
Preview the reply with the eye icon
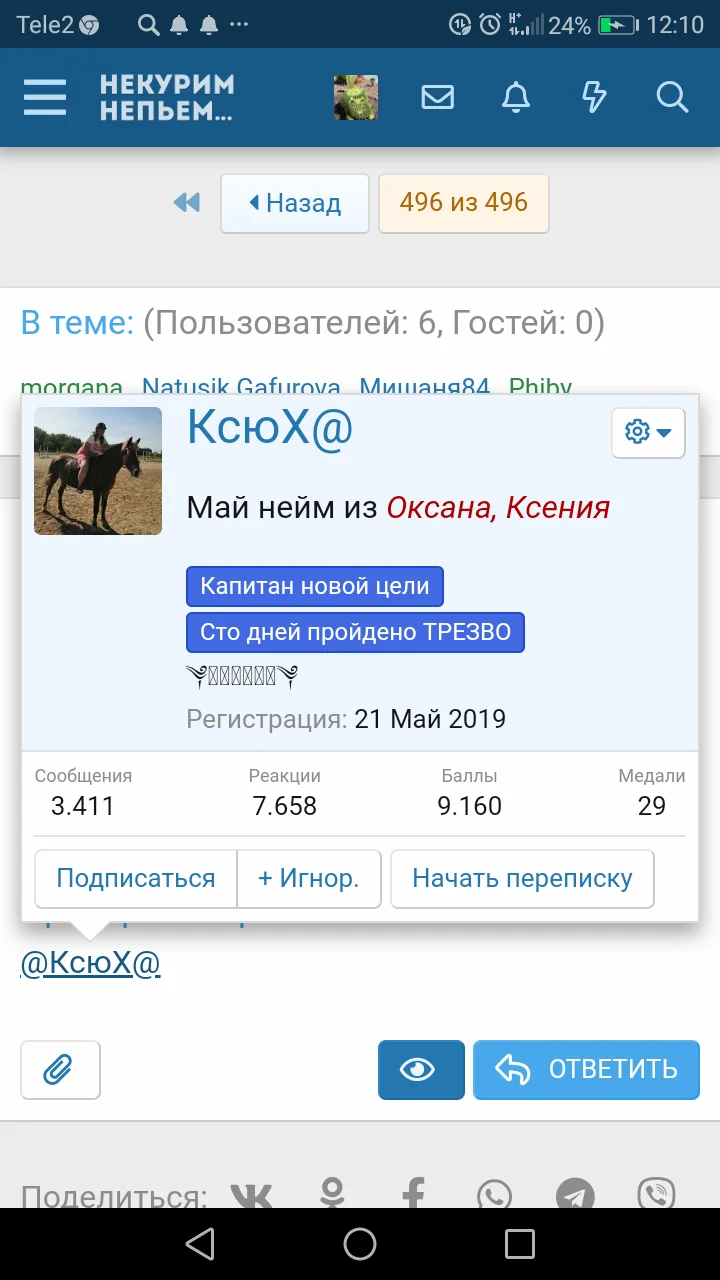[x=420, y=1069]
